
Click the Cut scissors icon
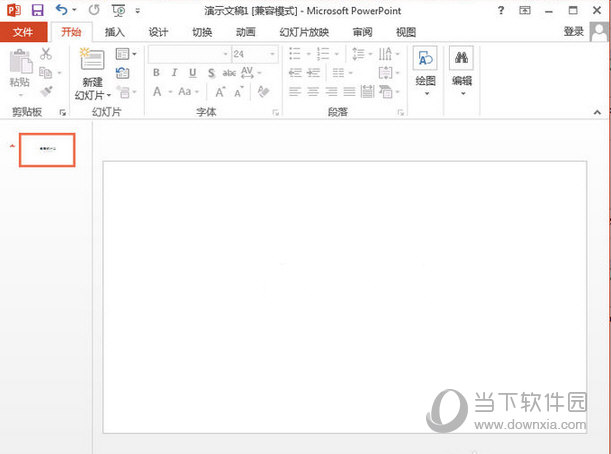click(46, 54)
